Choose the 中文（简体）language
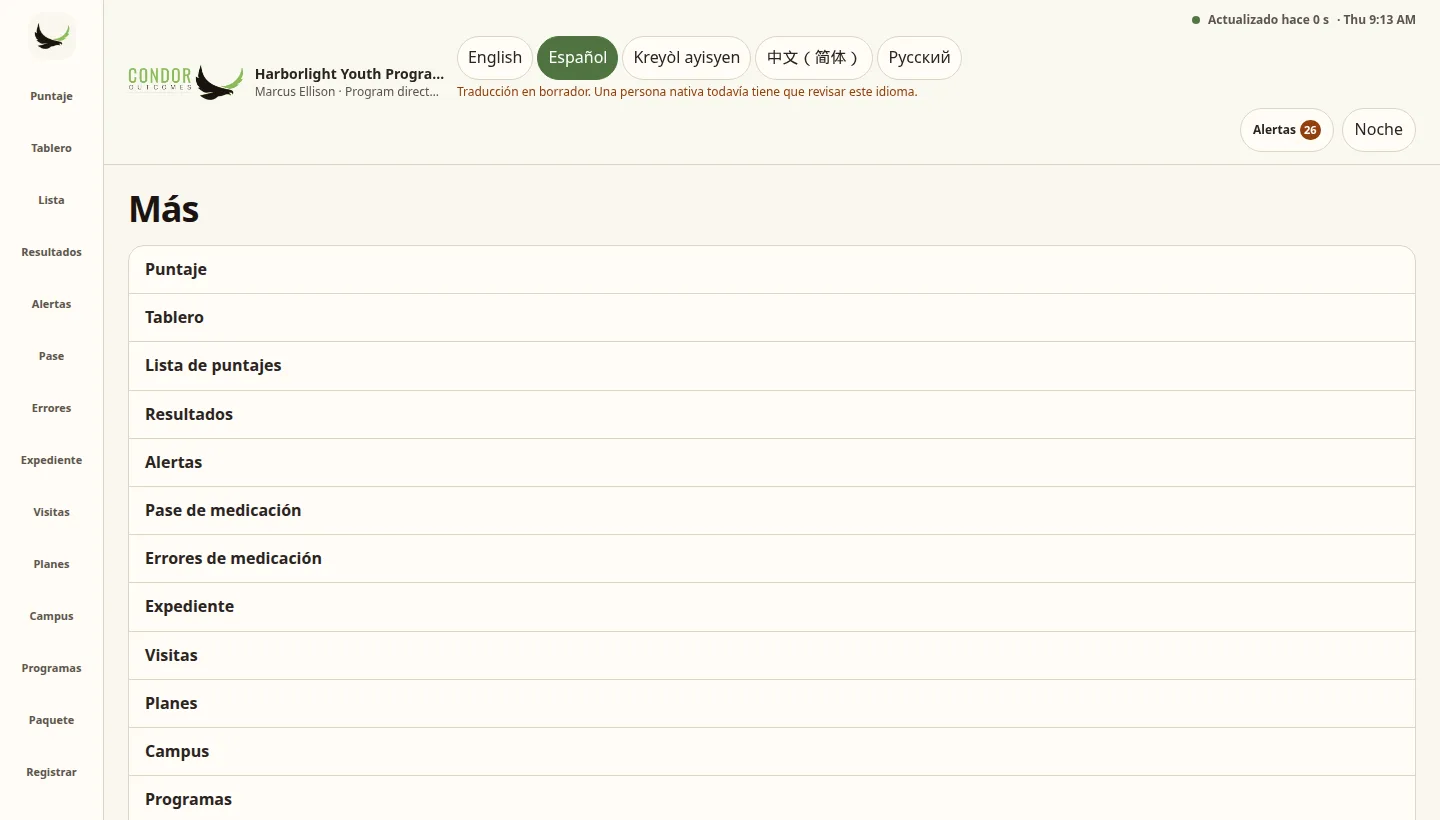This screenshot has width=1440, height=820. pos(814,58)
